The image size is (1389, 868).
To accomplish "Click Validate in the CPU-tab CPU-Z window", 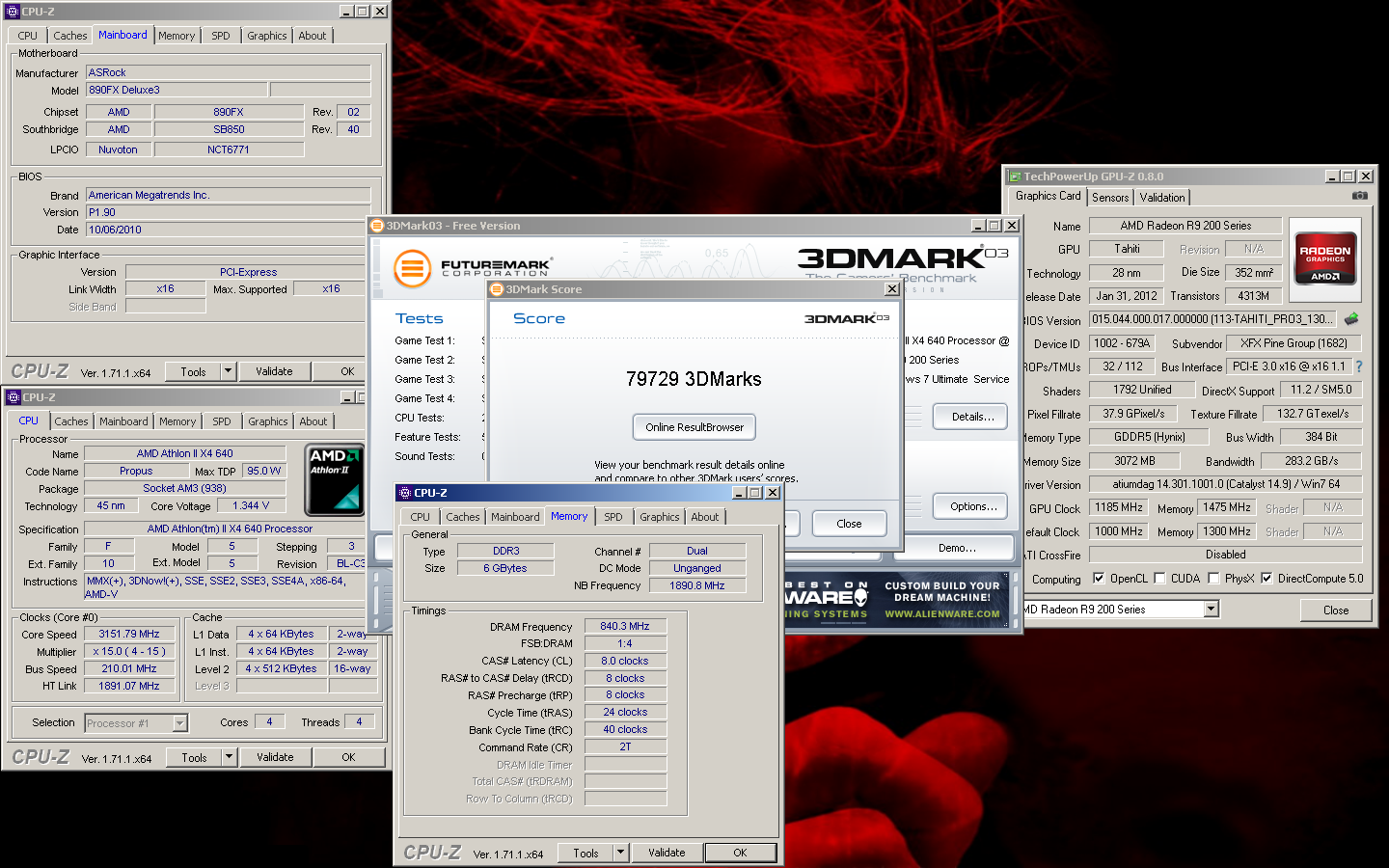I will (x=275, y=757).
